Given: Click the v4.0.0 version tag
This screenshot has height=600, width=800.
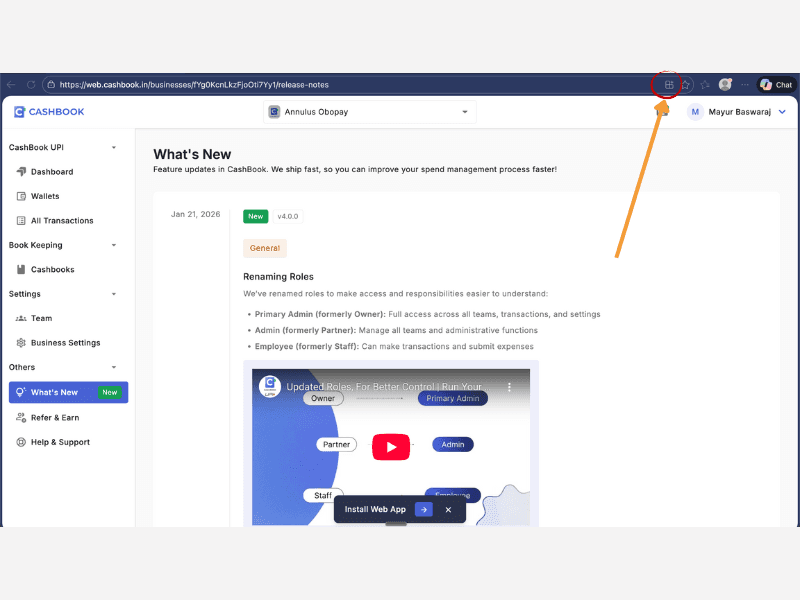Looking at the screenshot, I should point(288,216).
